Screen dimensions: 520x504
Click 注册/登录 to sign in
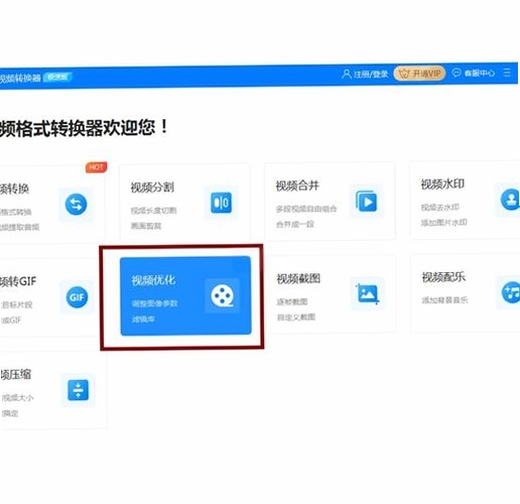coord(371,74)
